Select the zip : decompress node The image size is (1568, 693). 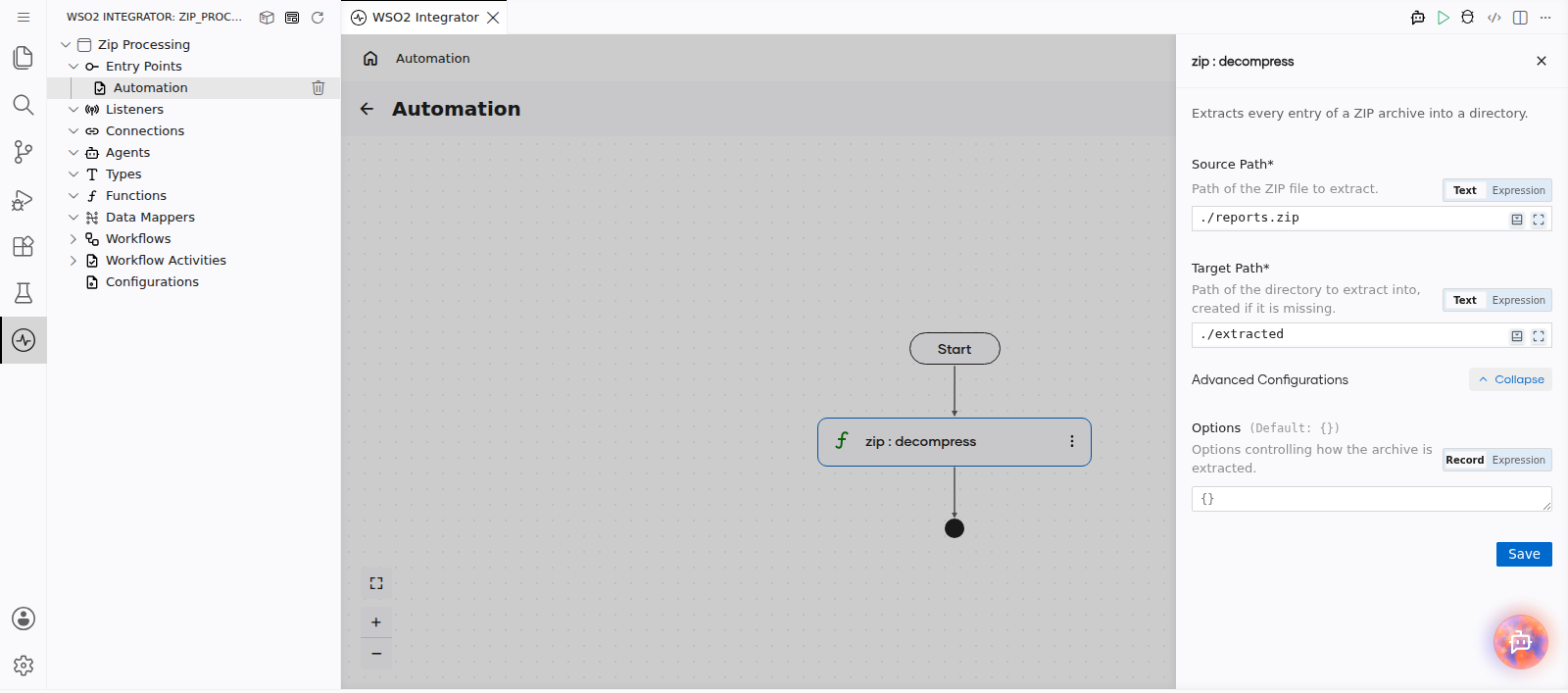point(955,442)
